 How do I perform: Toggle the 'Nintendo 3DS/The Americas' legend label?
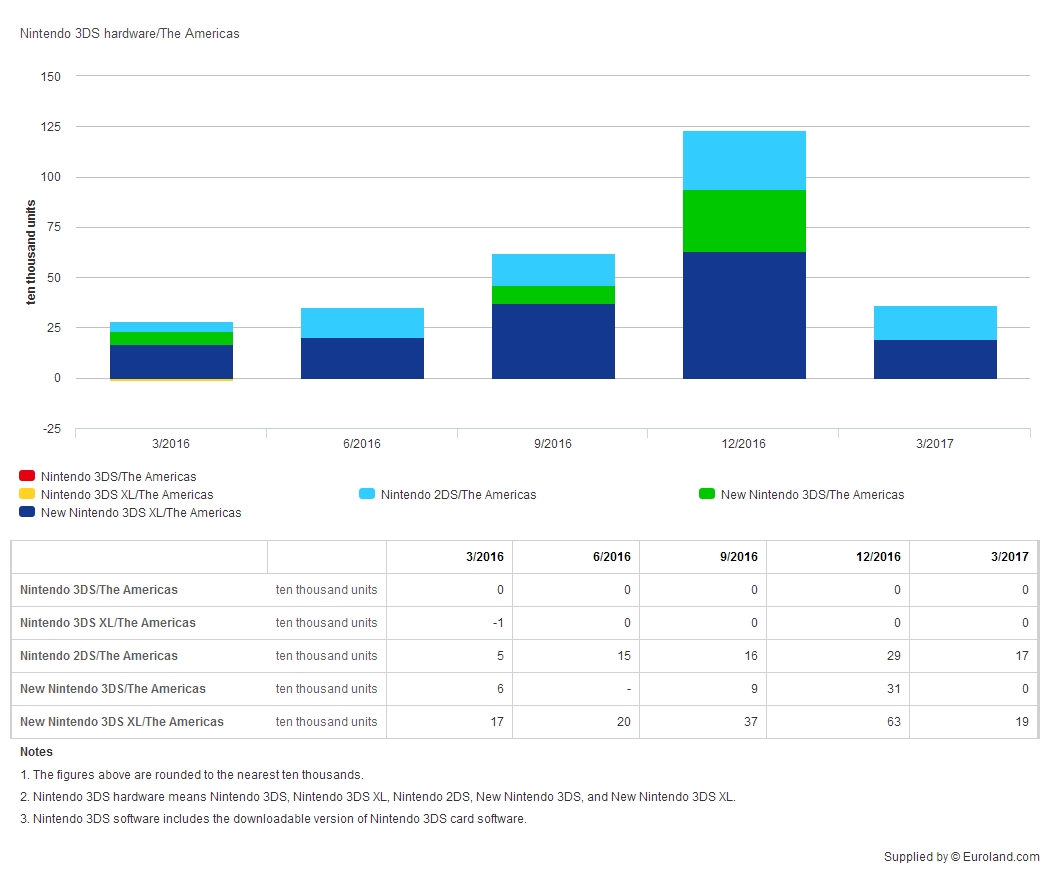click(x=119, y=477)
